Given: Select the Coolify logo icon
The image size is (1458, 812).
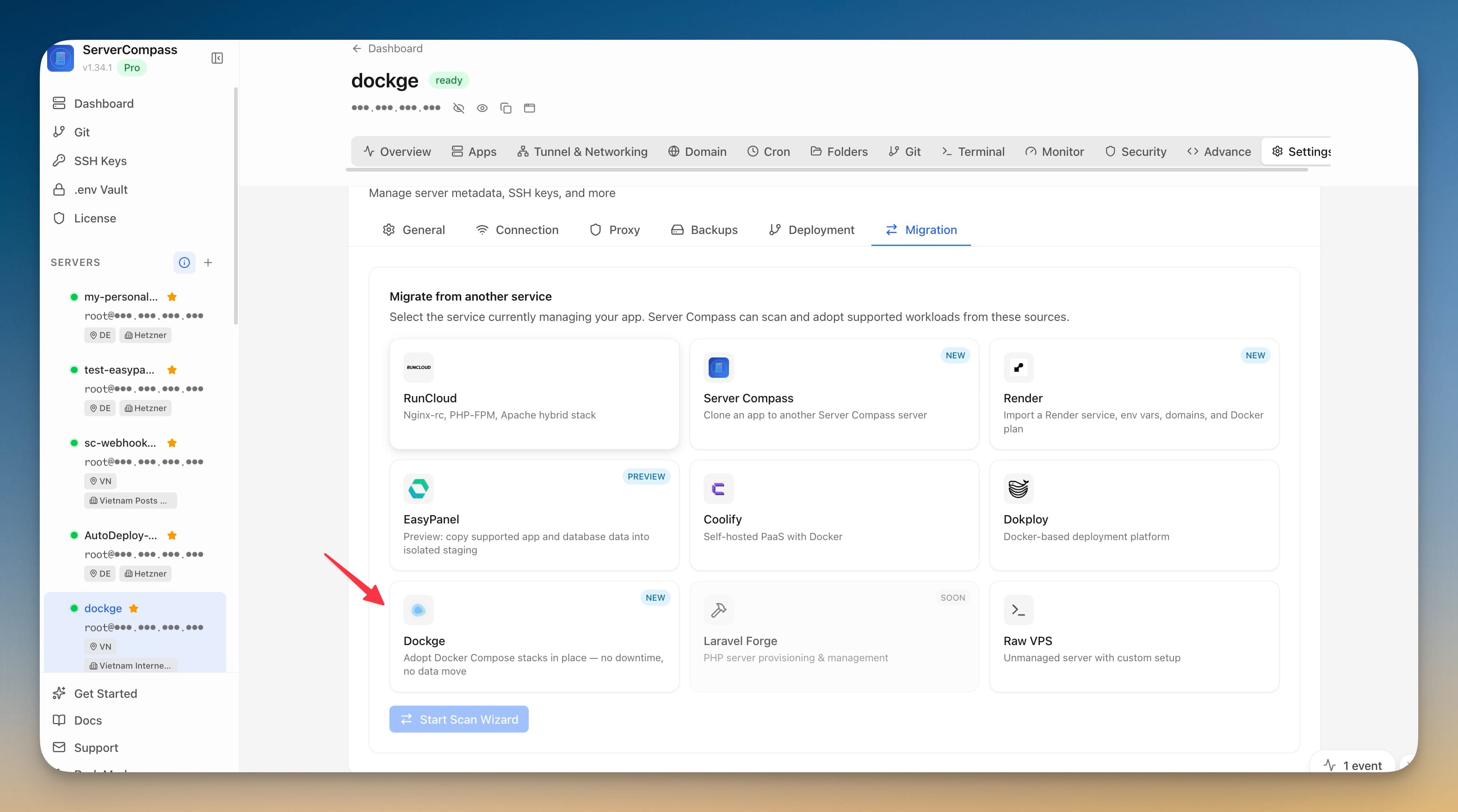Looking at the screenshot, I should 719,489.
